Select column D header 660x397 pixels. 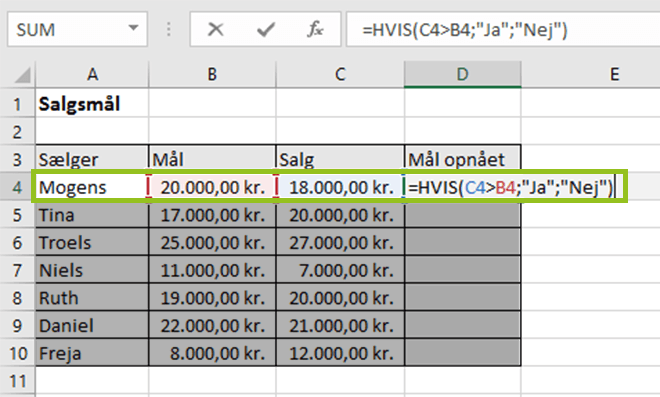462,75
